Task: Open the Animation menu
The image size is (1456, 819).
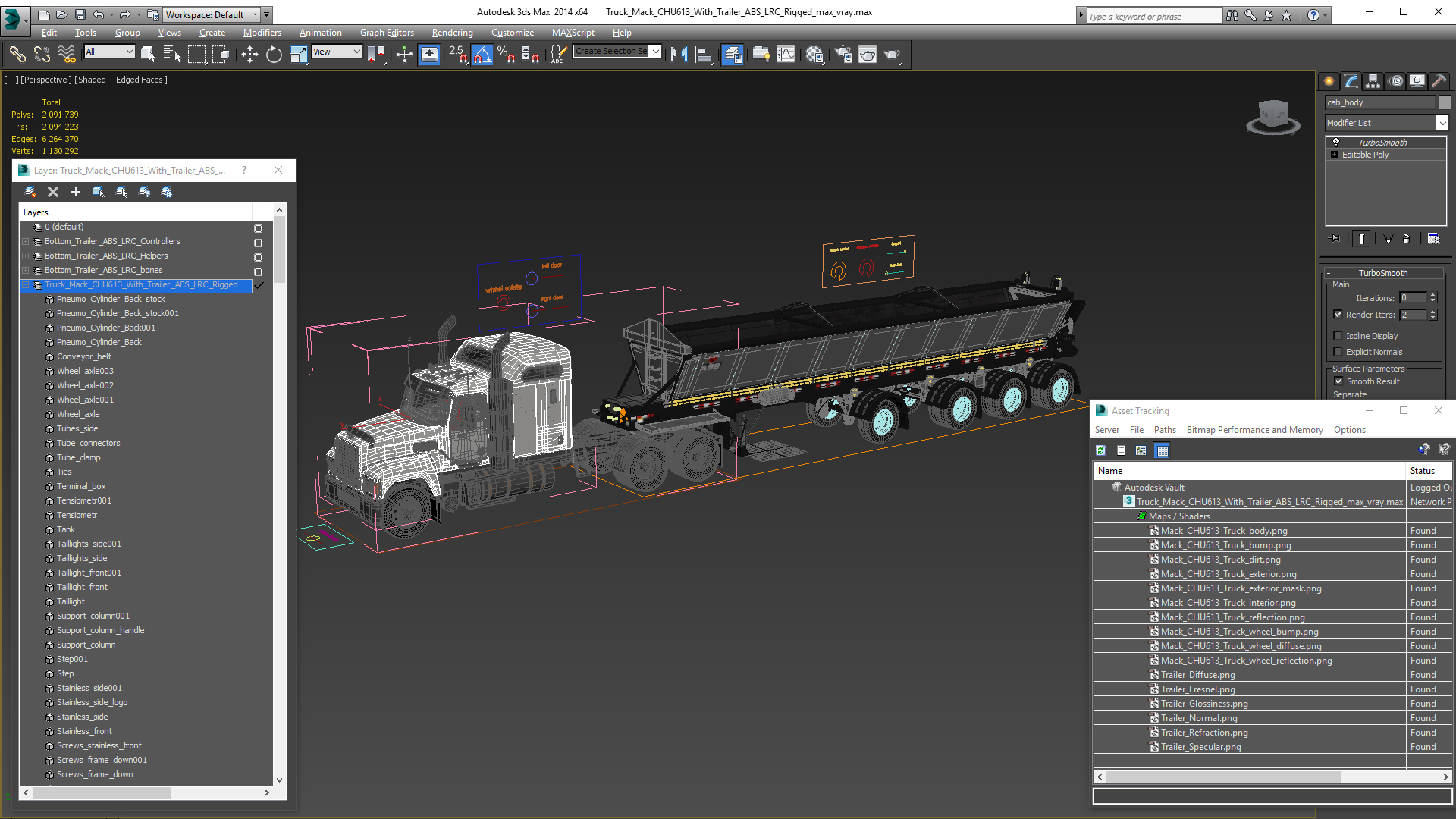Action: click(320, 33)
